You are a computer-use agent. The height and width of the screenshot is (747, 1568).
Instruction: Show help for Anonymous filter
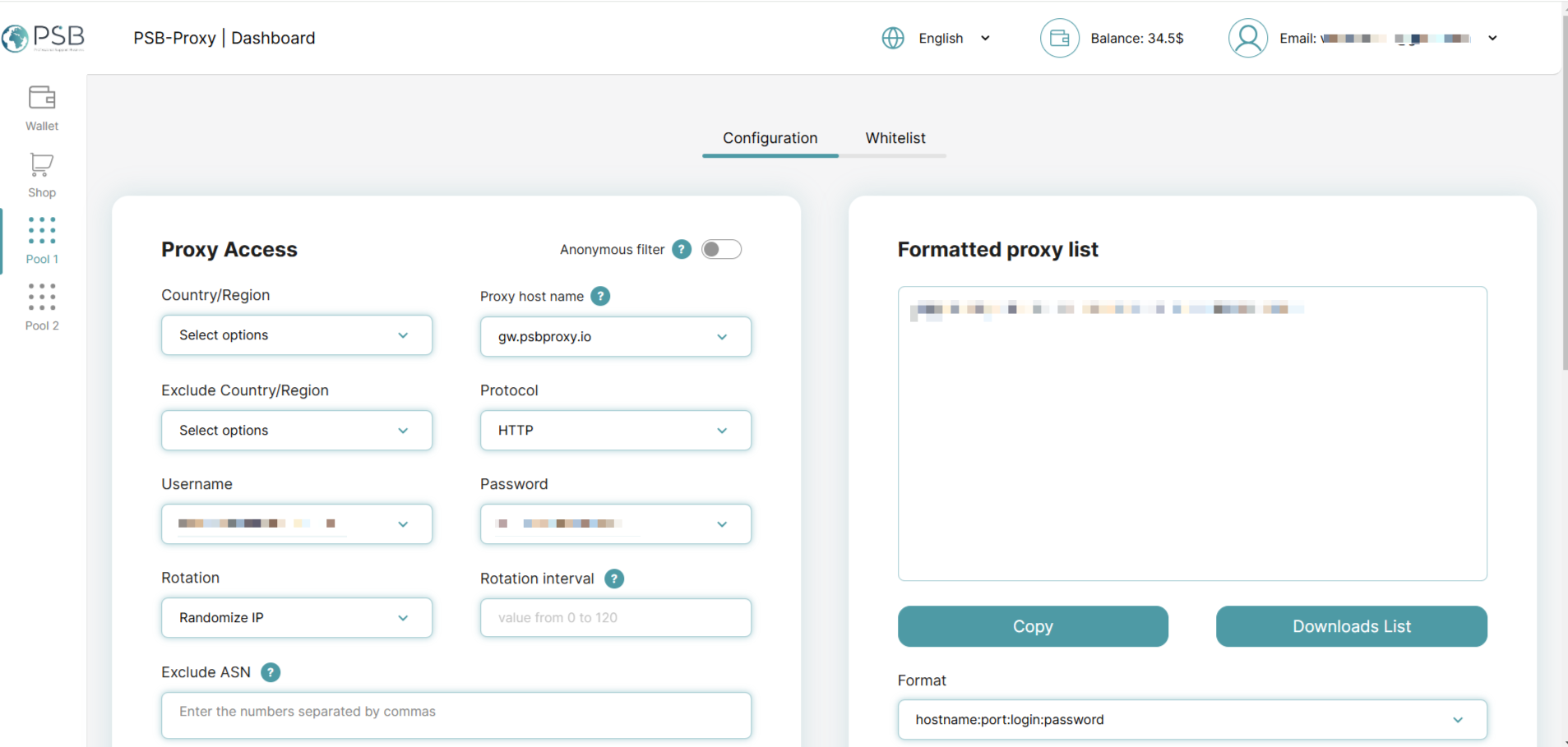tap(682, 249)
